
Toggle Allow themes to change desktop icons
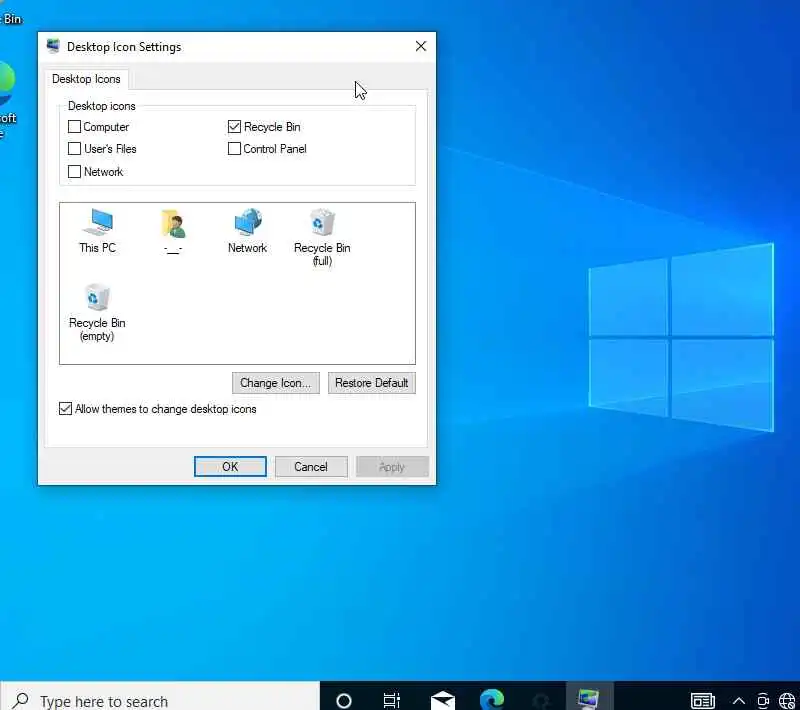pyautogui.click(x=65, y=409)
